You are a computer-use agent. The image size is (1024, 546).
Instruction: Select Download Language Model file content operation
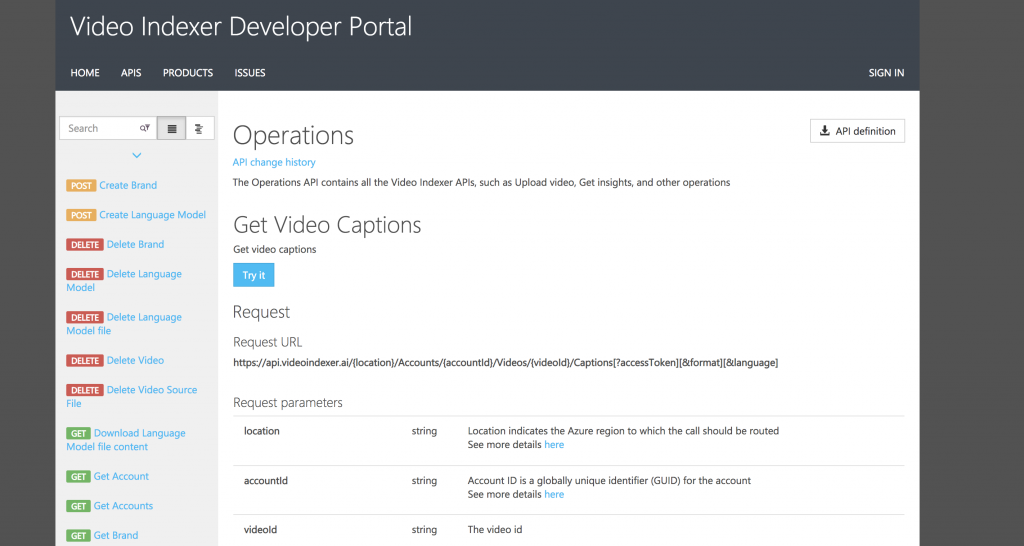click(125, 440)
